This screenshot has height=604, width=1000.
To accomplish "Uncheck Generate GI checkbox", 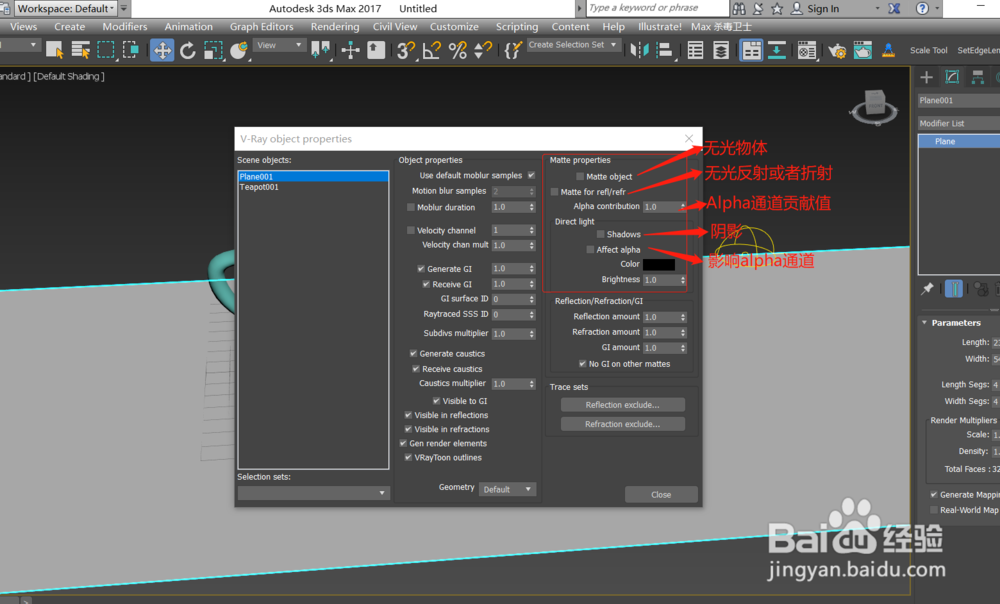I will [x=421, y=269].
